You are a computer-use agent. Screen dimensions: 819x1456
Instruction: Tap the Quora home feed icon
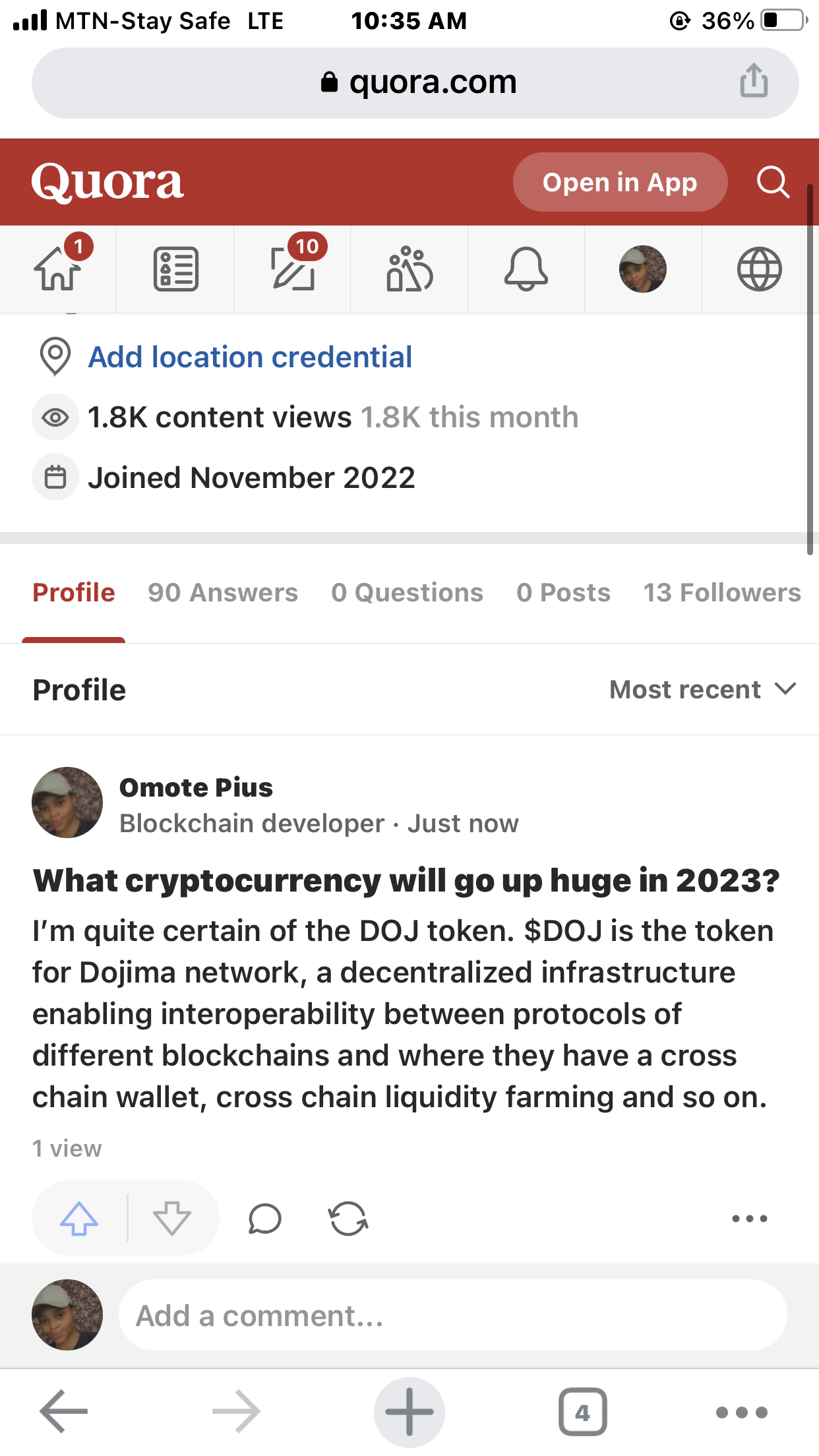pos(58,269)
